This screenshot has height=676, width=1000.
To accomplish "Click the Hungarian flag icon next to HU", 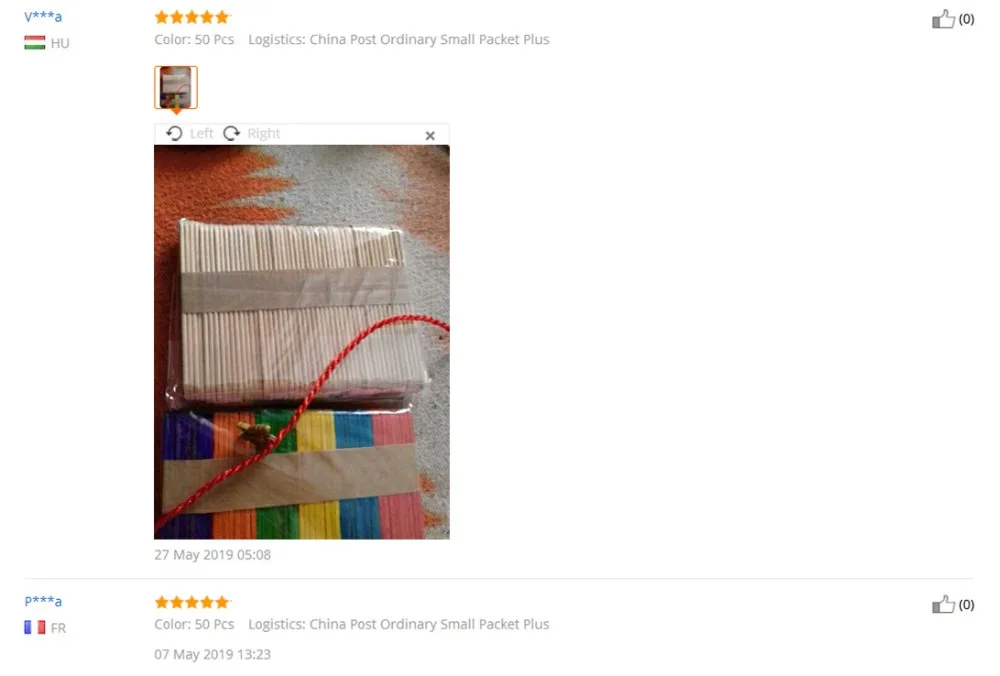I will tap(34, 43).
